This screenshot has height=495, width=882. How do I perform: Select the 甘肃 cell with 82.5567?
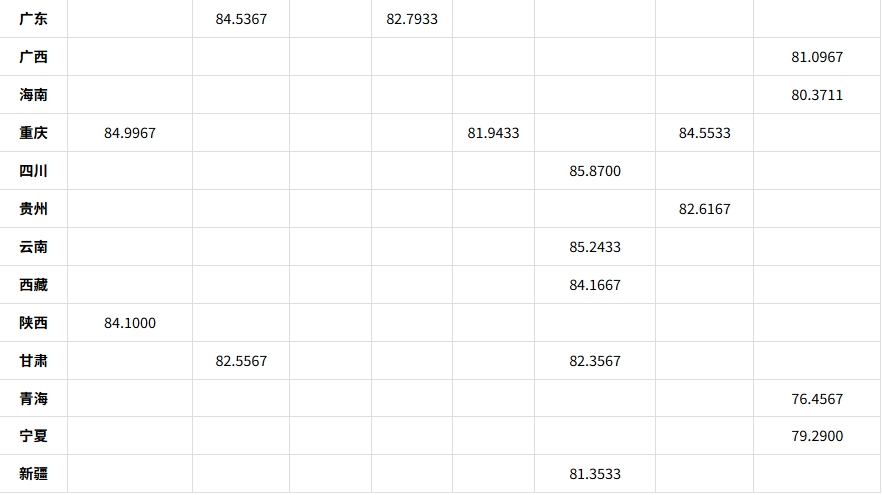point(241,361)
